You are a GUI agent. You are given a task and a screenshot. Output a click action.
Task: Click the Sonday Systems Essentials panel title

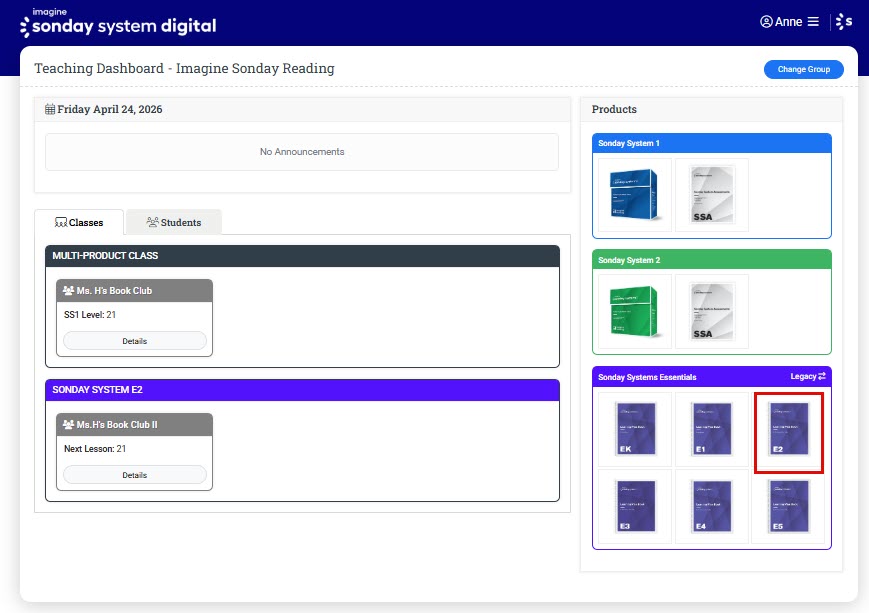647,377
